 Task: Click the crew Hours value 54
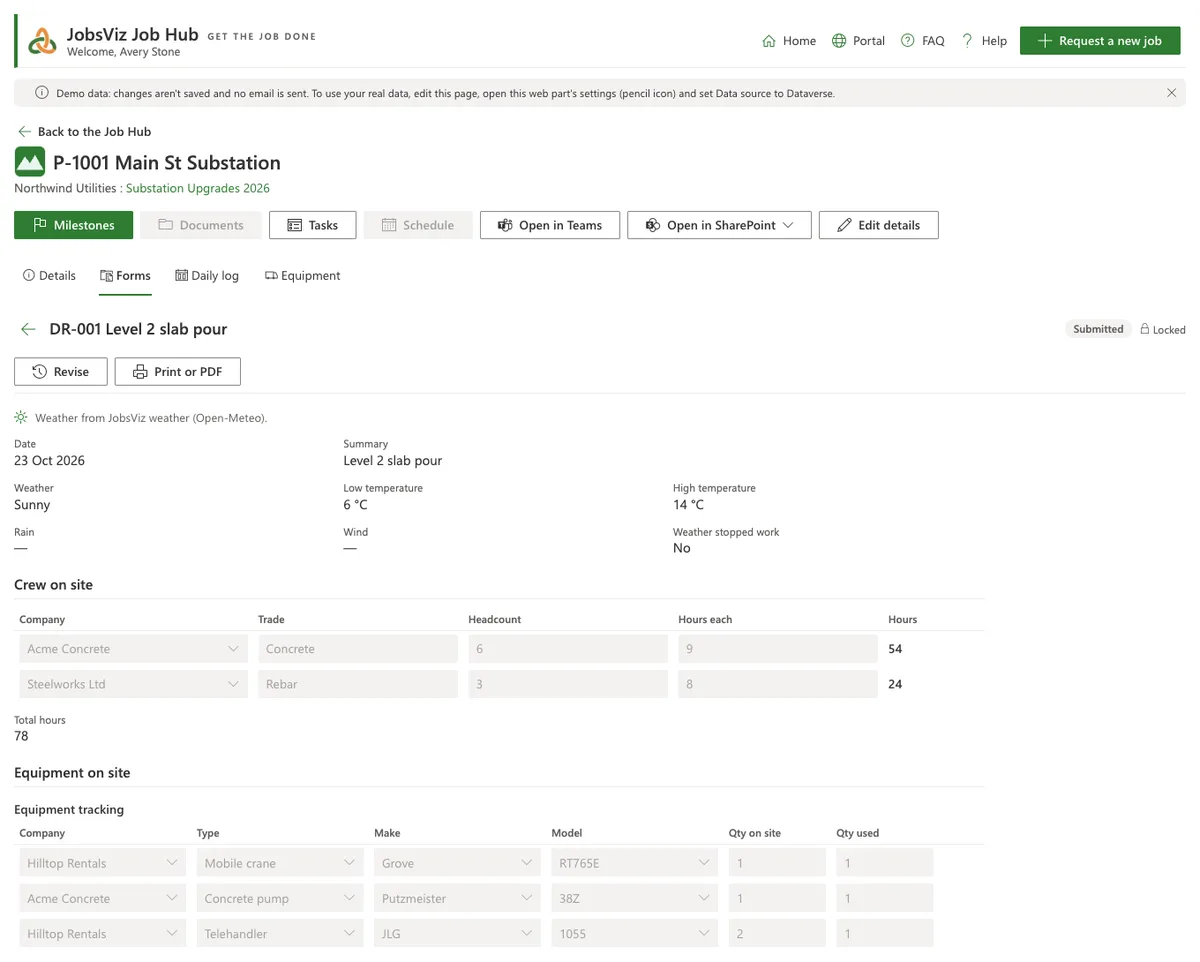tap(895, 649)
